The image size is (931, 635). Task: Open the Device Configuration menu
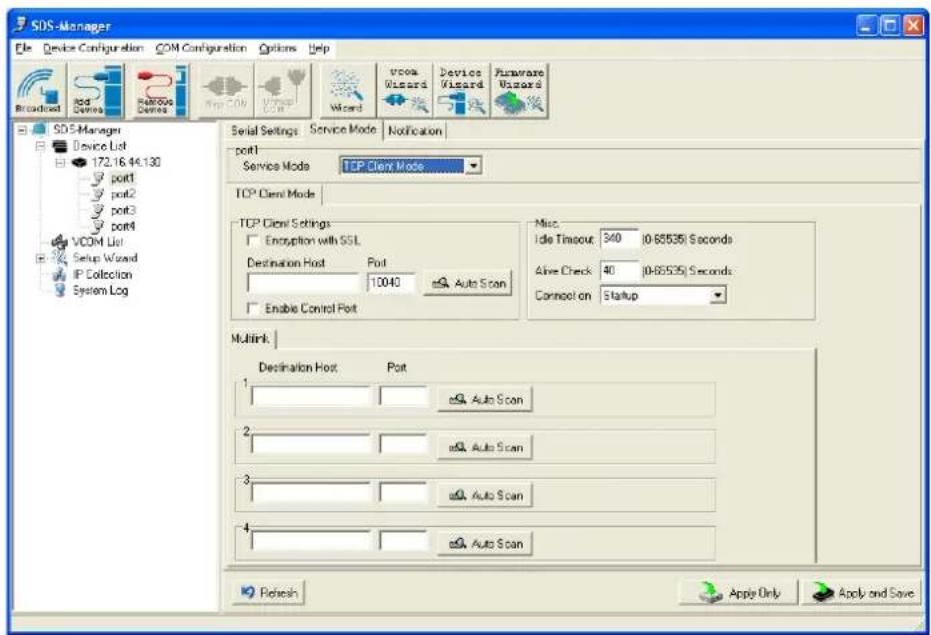tap(93, 48)
